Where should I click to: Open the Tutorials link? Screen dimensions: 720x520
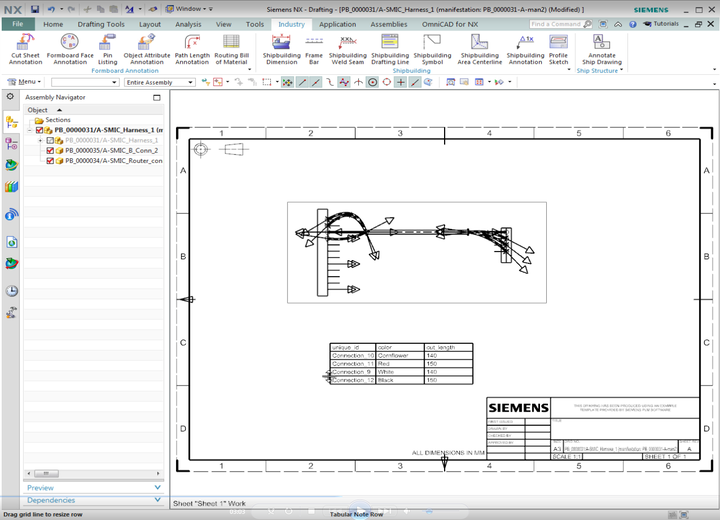(x=661, y=24)
